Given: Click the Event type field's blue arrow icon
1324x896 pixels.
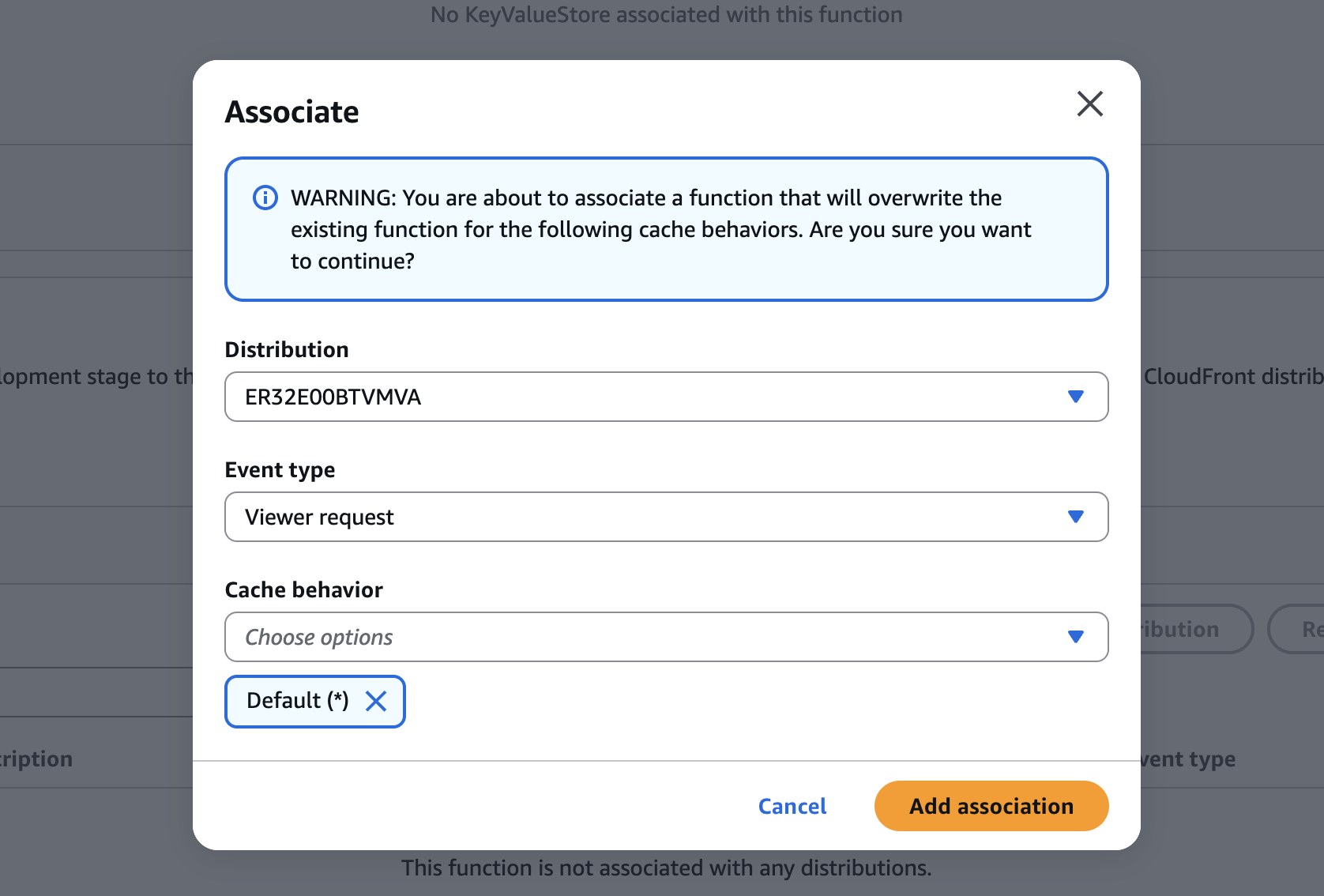Looking at the screenshot, I should (x=1075, y=517).
